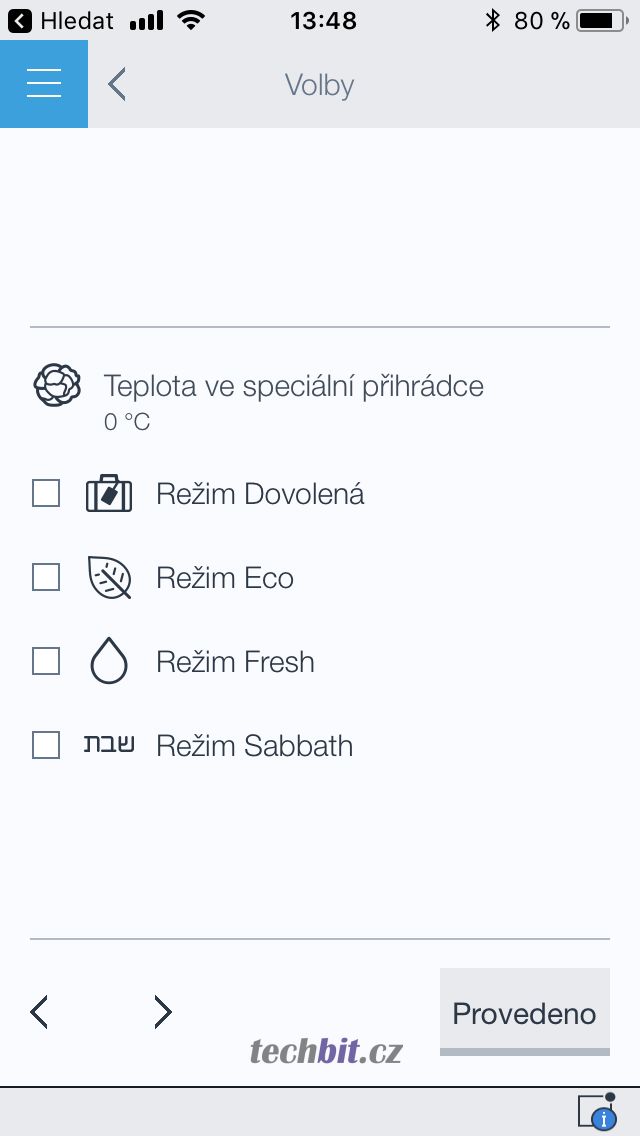Tap the Sabbath mode Hebrew icon
This screenshot has height=1136, width=640.
109,746
